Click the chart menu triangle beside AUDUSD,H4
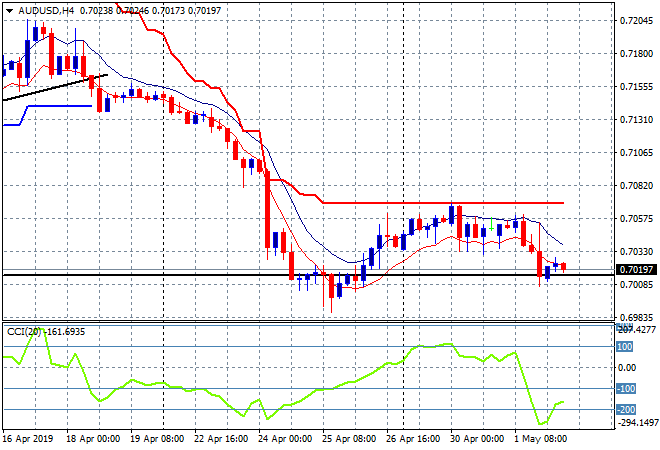The width and height of the screenshot is (660, 450). 9,10
